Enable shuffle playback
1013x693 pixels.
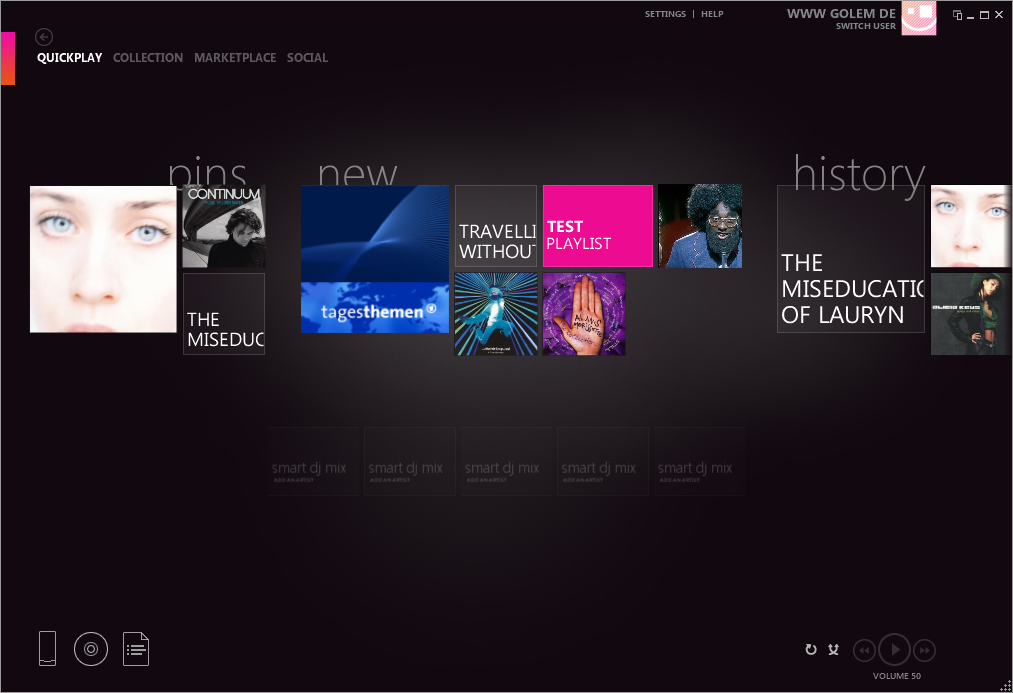[x=833, y=650]
